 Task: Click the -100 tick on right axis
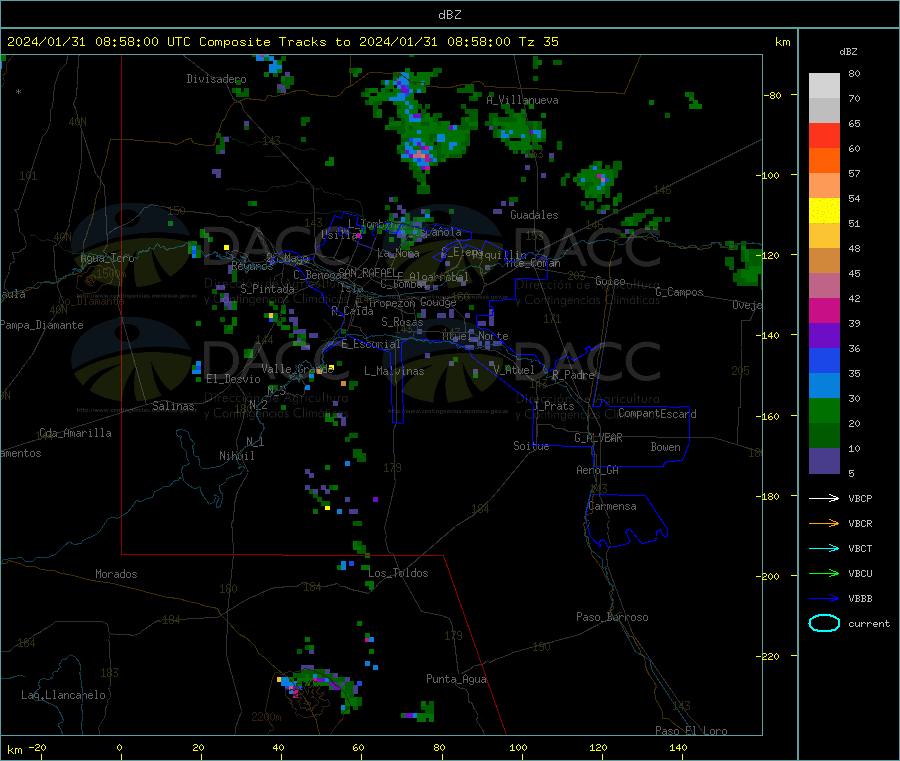click(x=767, y=175)
